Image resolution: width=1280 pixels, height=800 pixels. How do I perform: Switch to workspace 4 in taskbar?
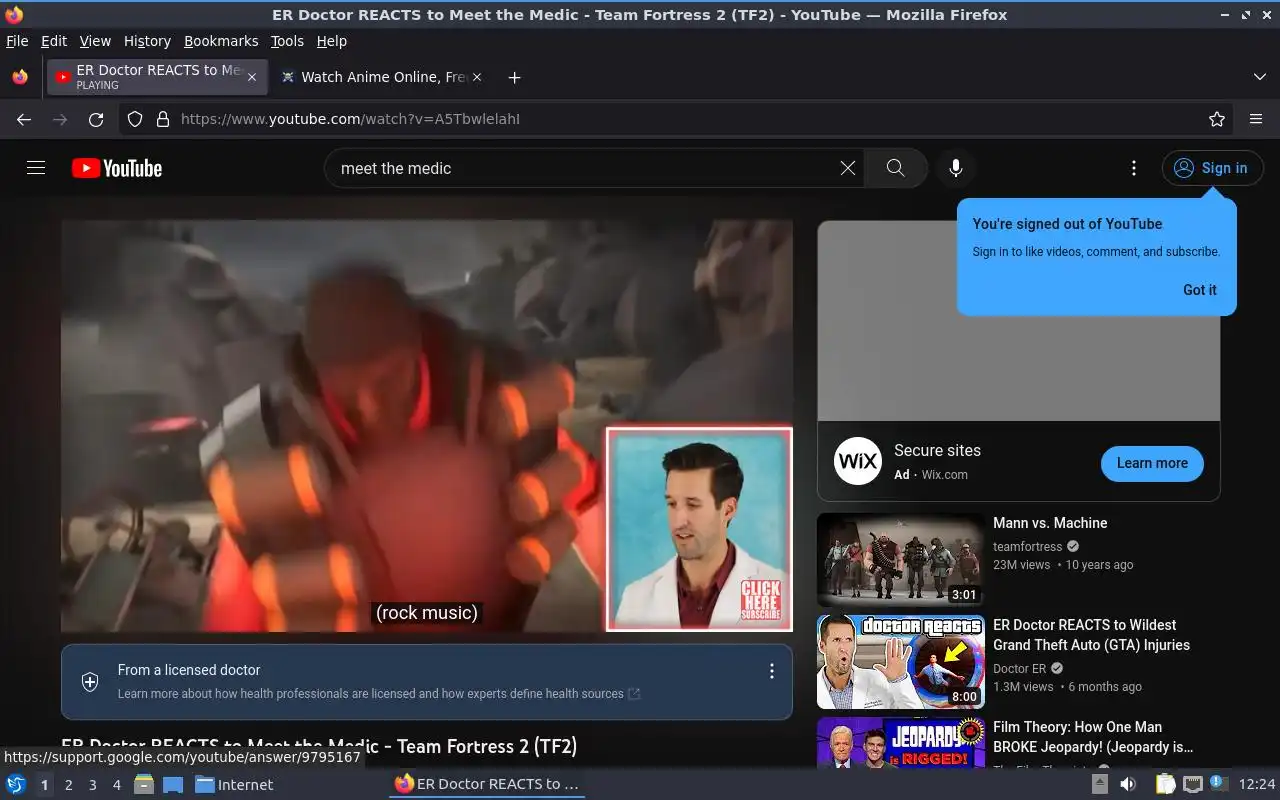pyautogui.click(x=117, y=785)
